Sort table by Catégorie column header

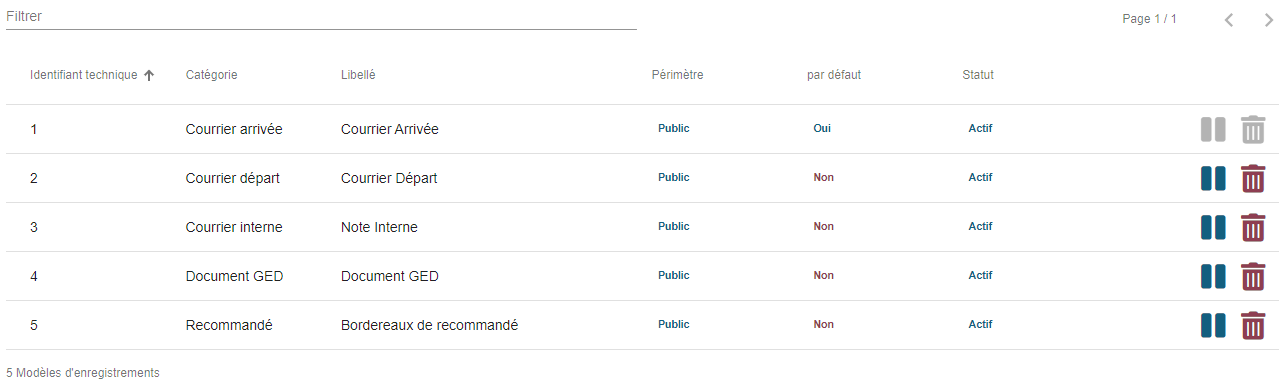point(211,75)
